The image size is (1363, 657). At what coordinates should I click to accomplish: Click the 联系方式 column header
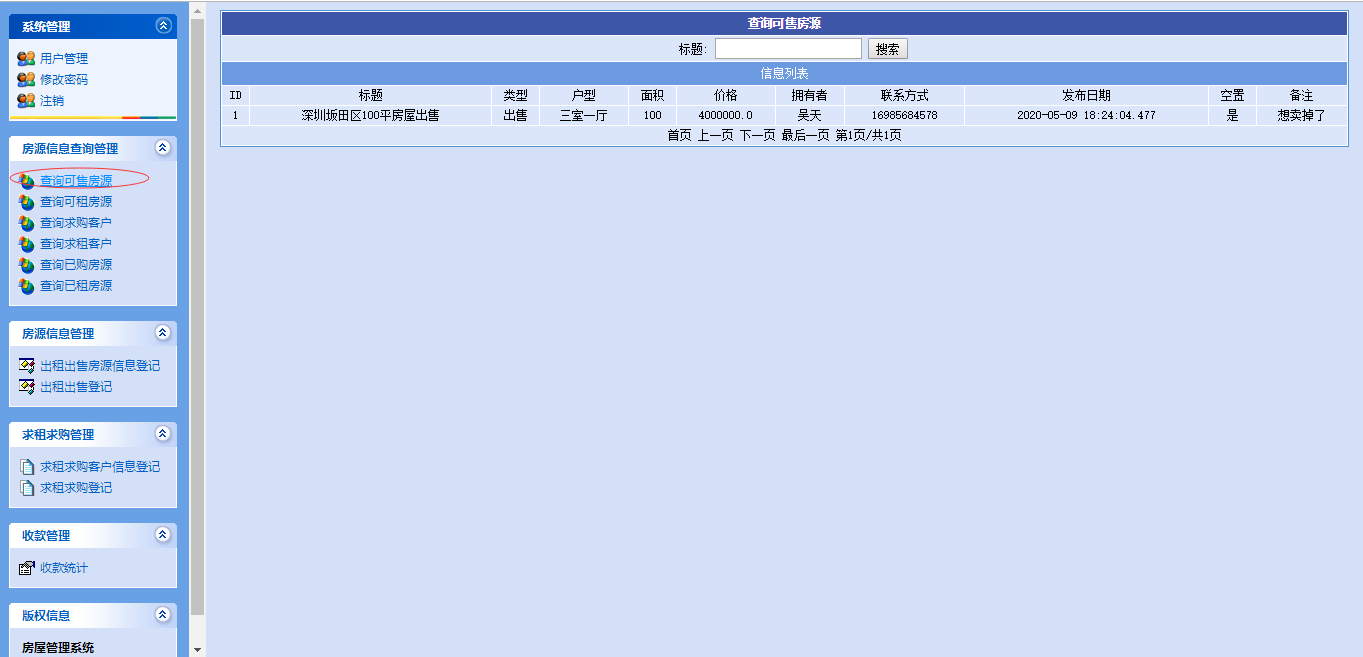click(x=904, y=95)
